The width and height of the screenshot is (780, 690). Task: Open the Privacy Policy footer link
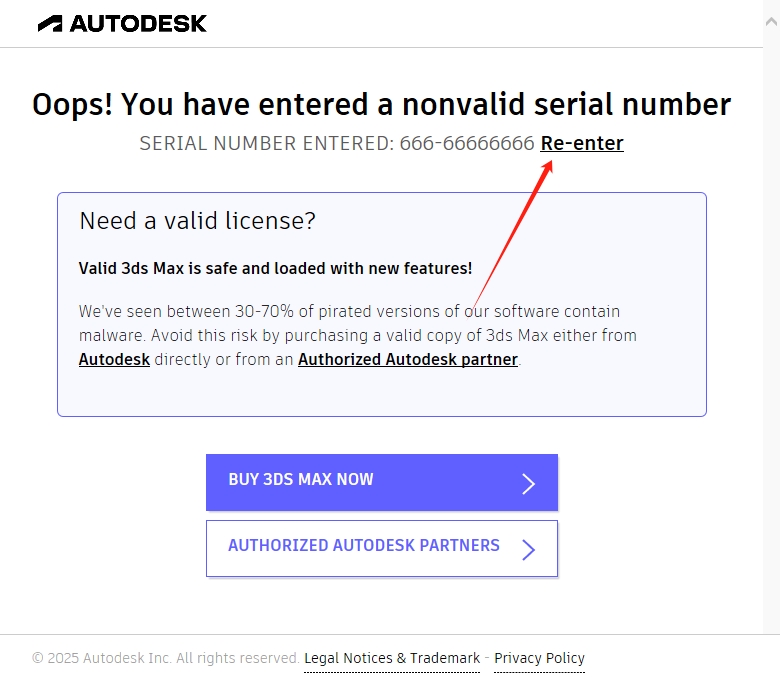pyautogui.click(x=539, y=658)
